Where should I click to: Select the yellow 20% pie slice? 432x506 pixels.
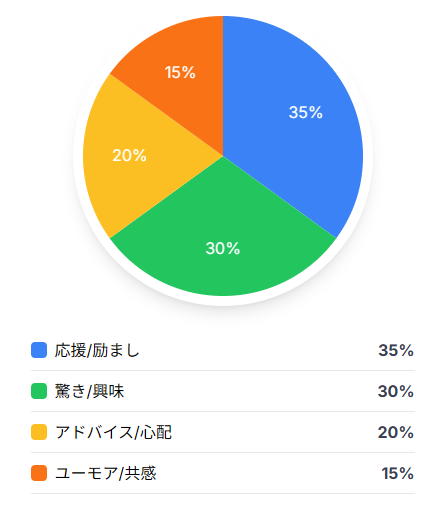coord(140,156)
